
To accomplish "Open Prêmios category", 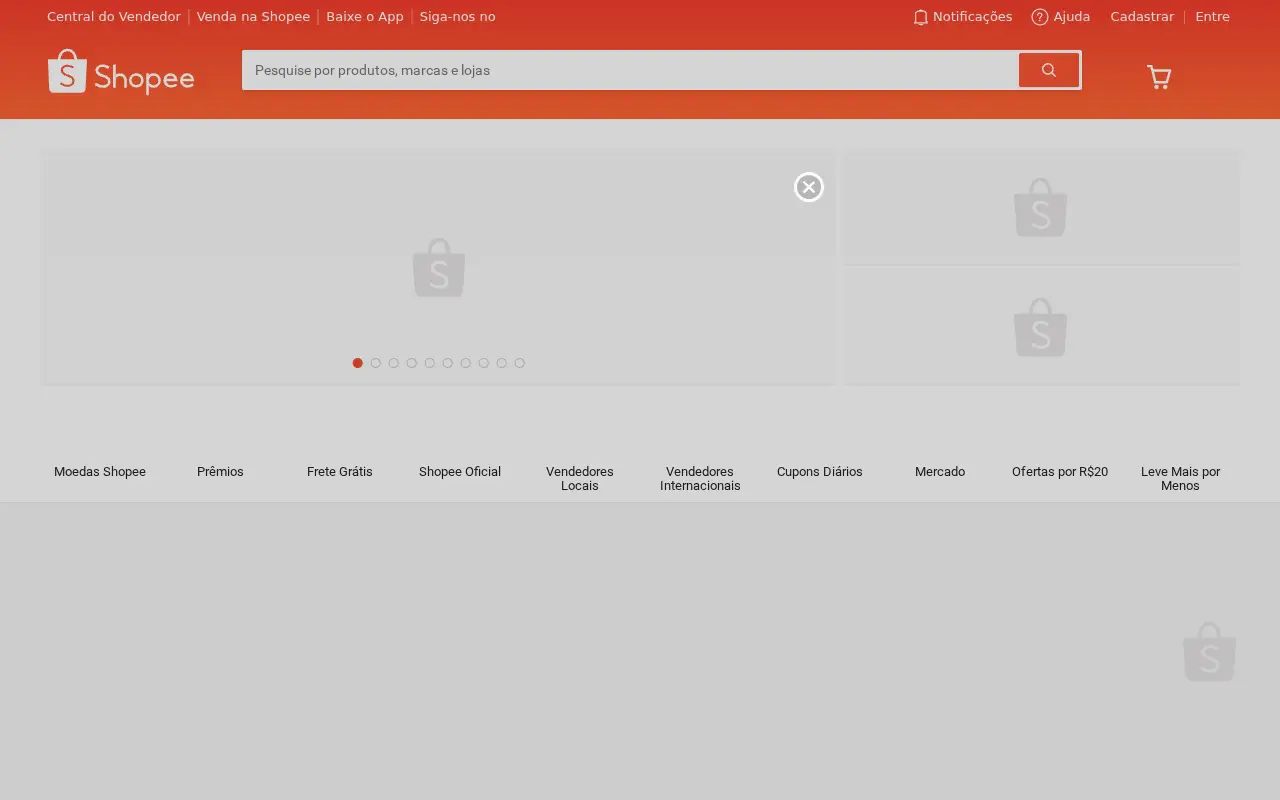I will tap(220, 471).
